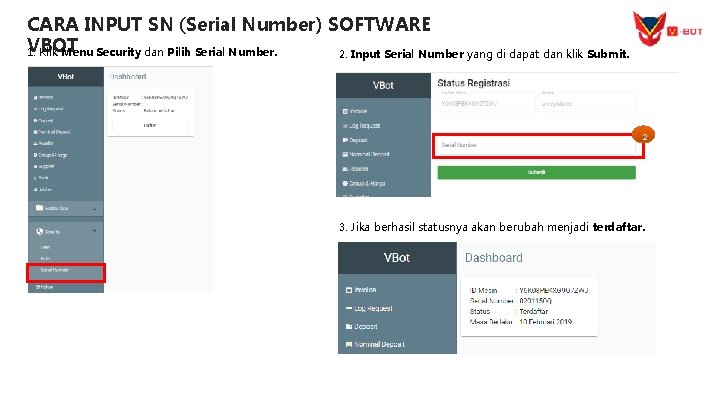Image resolution: width=720 pixels, height=405 pixels.
Task: Click the Deposit icon in step 3 Dashboard sidebar
Action: point(349,326)
